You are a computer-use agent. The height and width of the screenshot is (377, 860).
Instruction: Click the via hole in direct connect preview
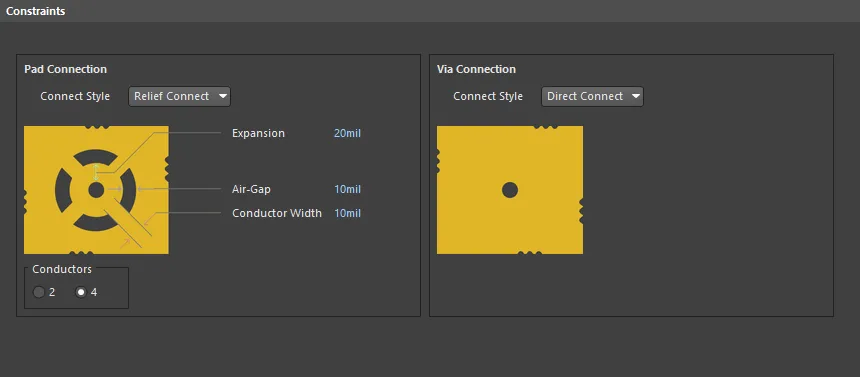click(510, 190)
